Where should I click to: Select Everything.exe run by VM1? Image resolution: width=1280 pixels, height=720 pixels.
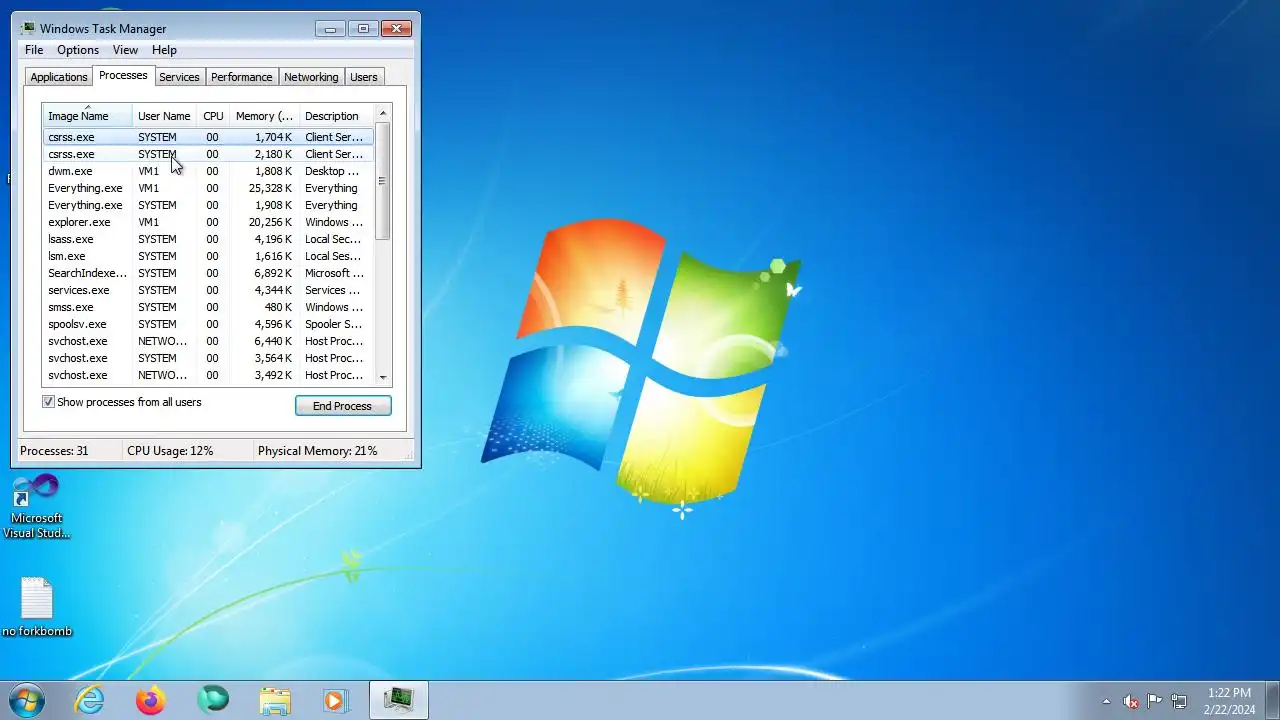[x=208, y=188]
